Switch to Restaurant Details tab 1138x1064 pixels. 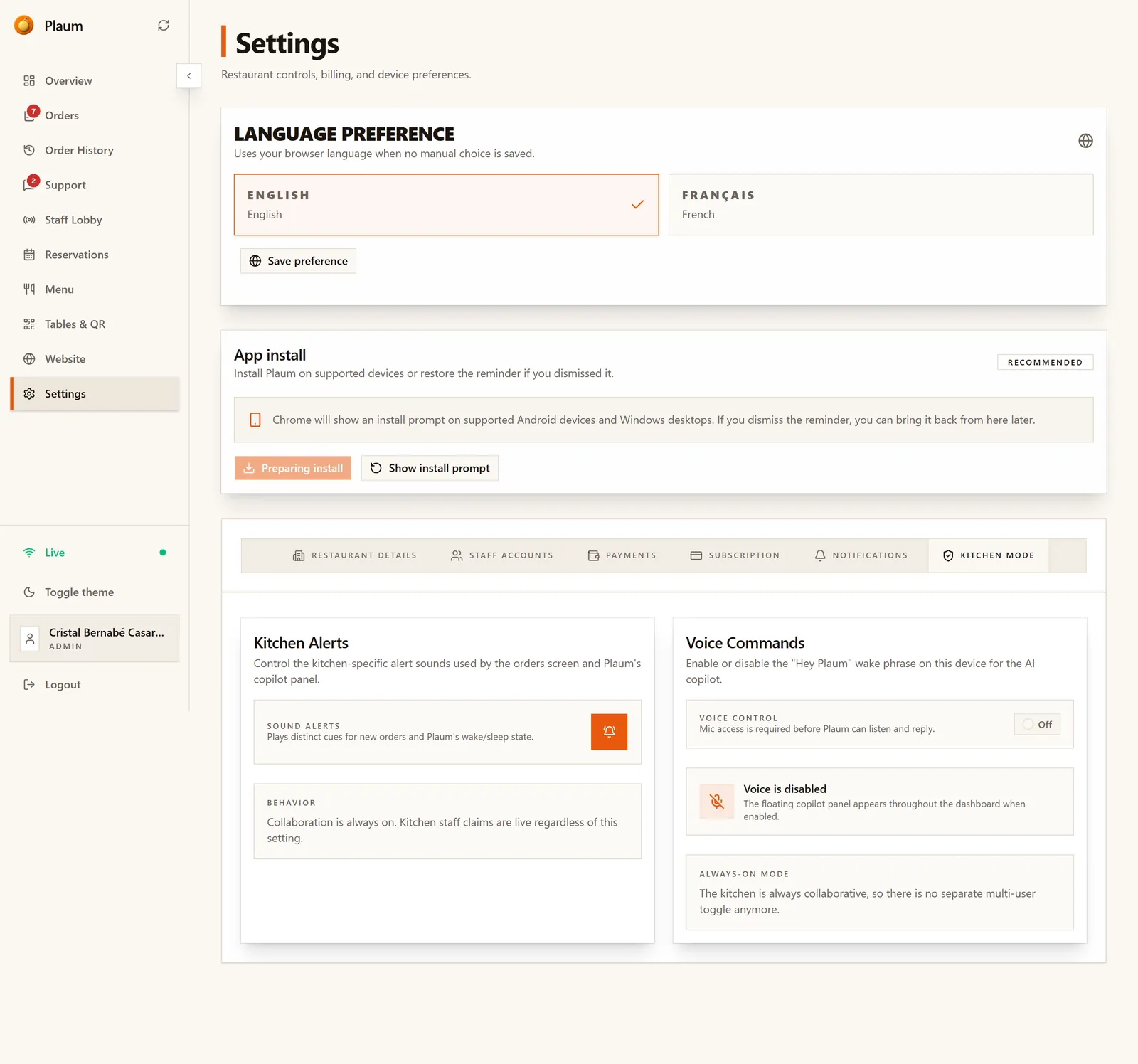(x=355, y=555)
